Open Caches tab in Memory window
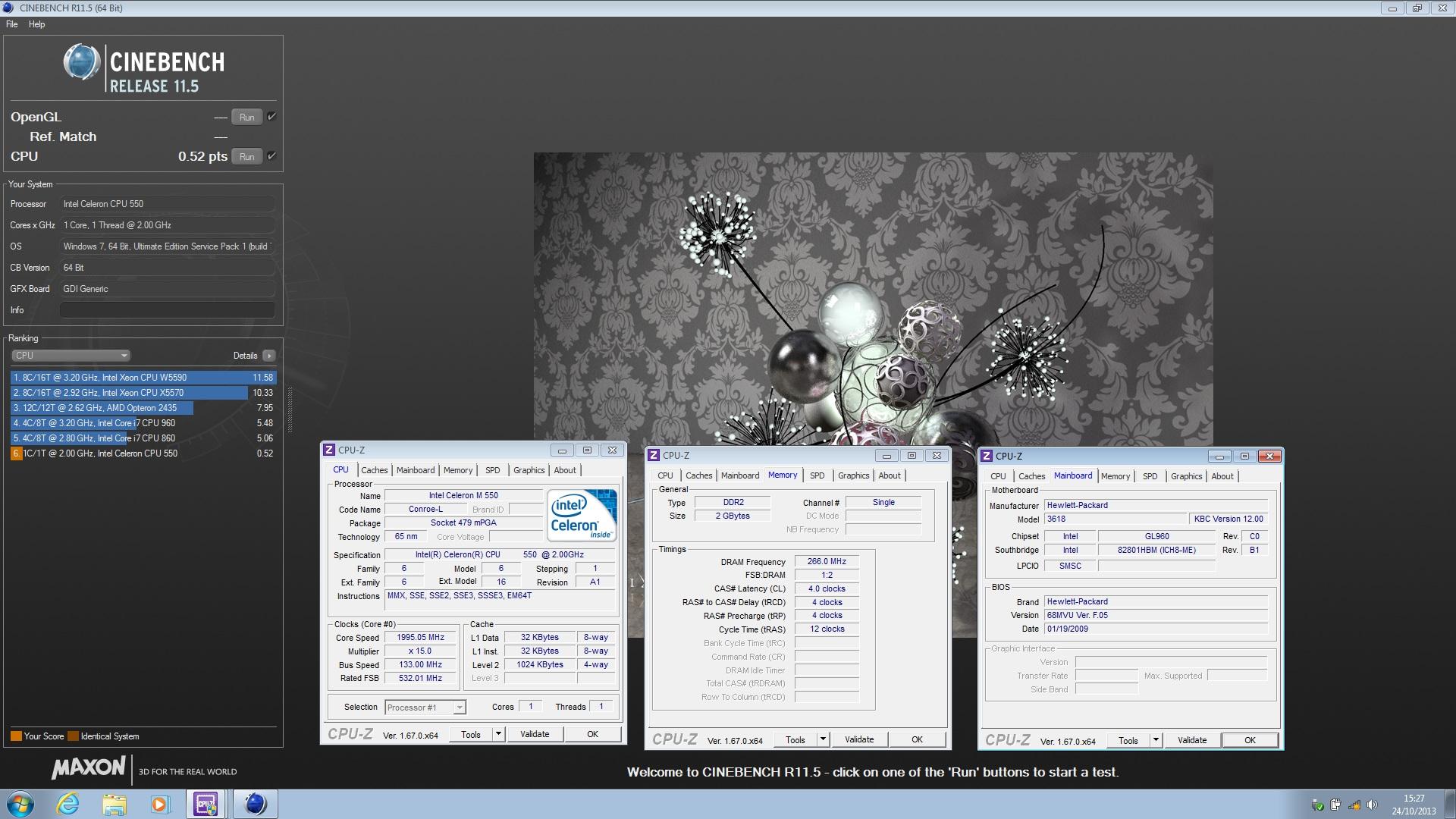Viewport: 1456px width, 819px height. 698,475
